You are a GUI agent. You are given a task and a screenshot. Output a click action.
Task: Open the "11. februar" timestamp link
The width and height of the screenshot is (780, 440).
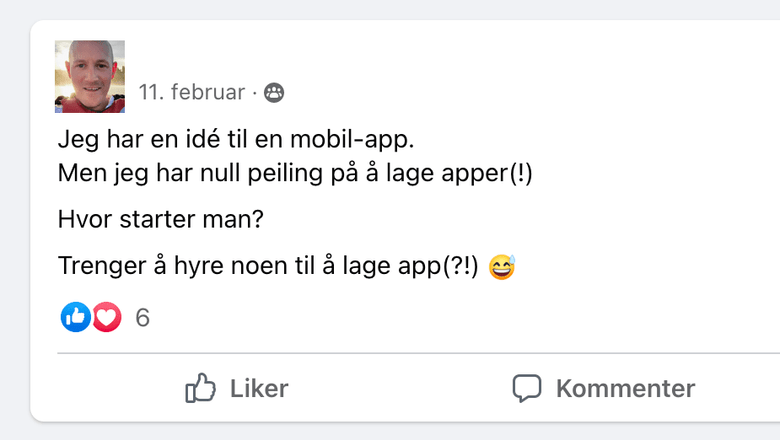(x=191, y=93)
